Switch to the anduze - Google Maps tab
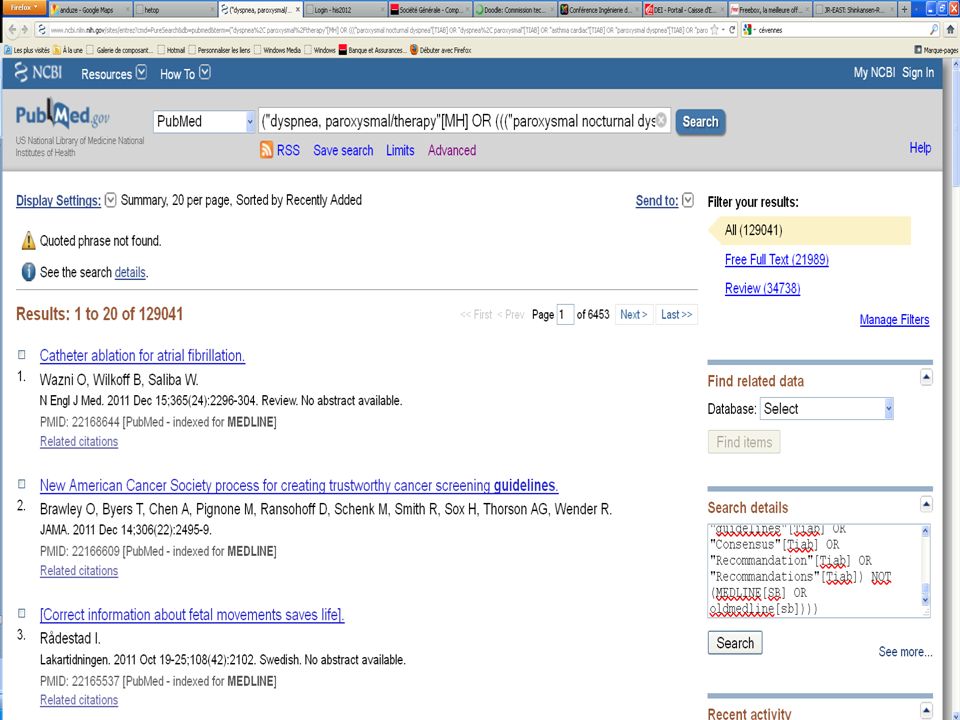Viewport: 960px width, 720px height. coord(91,10)
